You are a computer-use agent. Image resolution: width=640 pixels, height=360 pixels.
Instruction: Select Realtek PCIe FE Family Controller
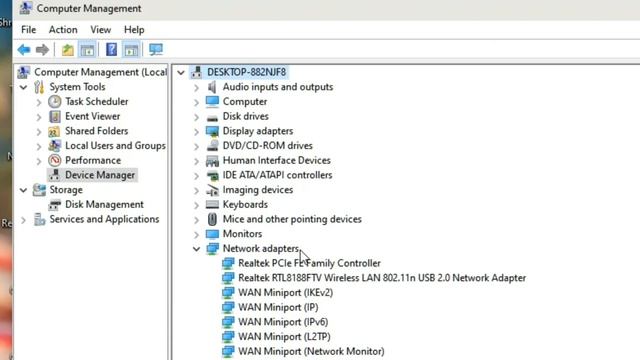[309, 263]
